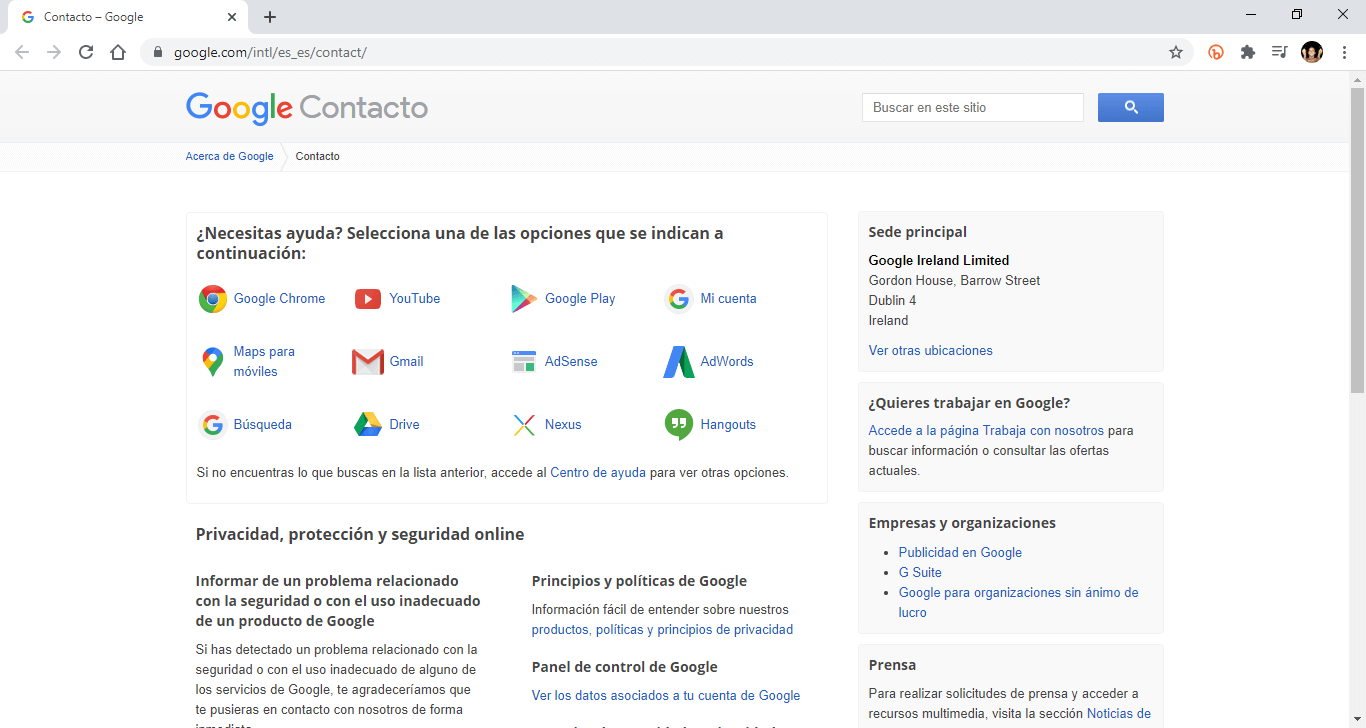
Task: Open the Hangouts text link
Action: pos(728,425)
